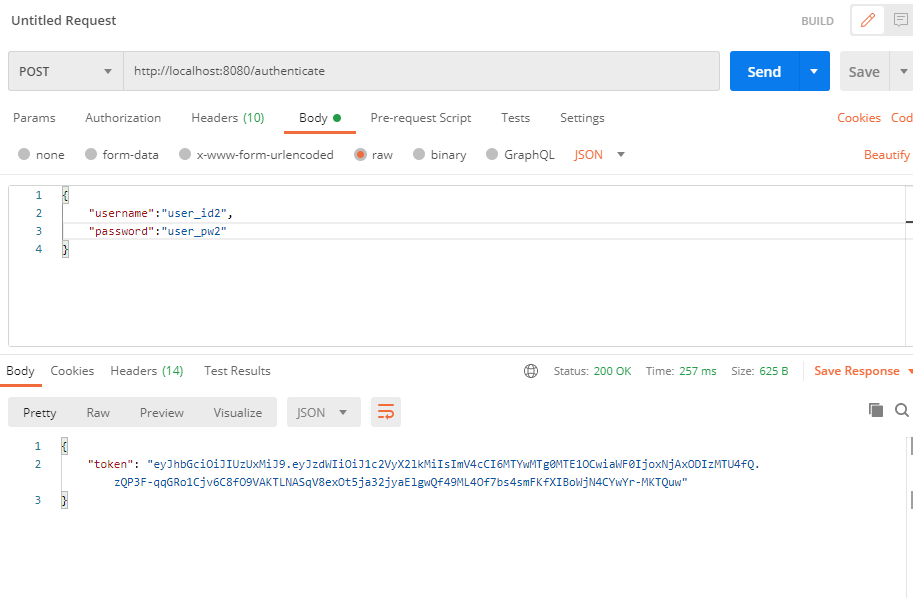Click the blue Send button
This screenshot has width=913, height=607.
764,71
